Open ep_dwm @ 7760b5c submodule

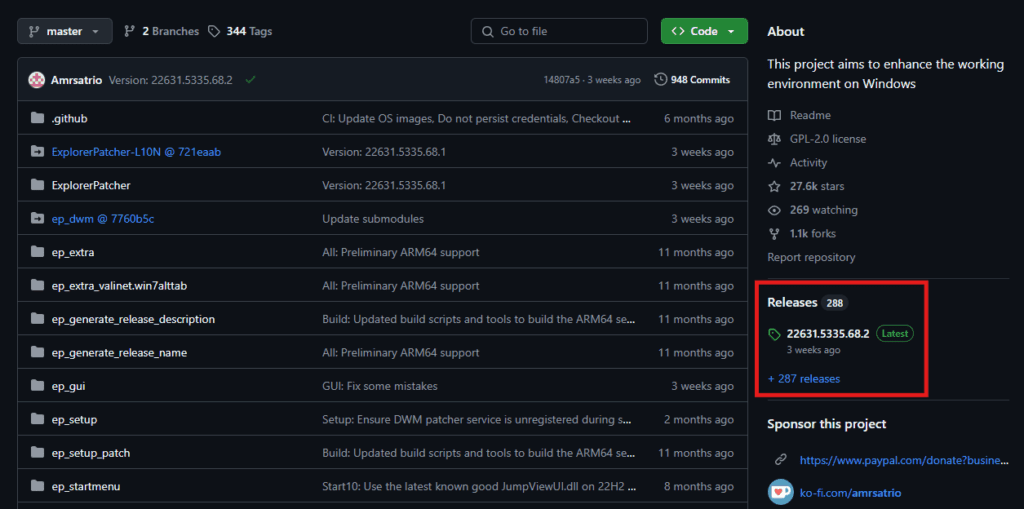click(103, 219)
